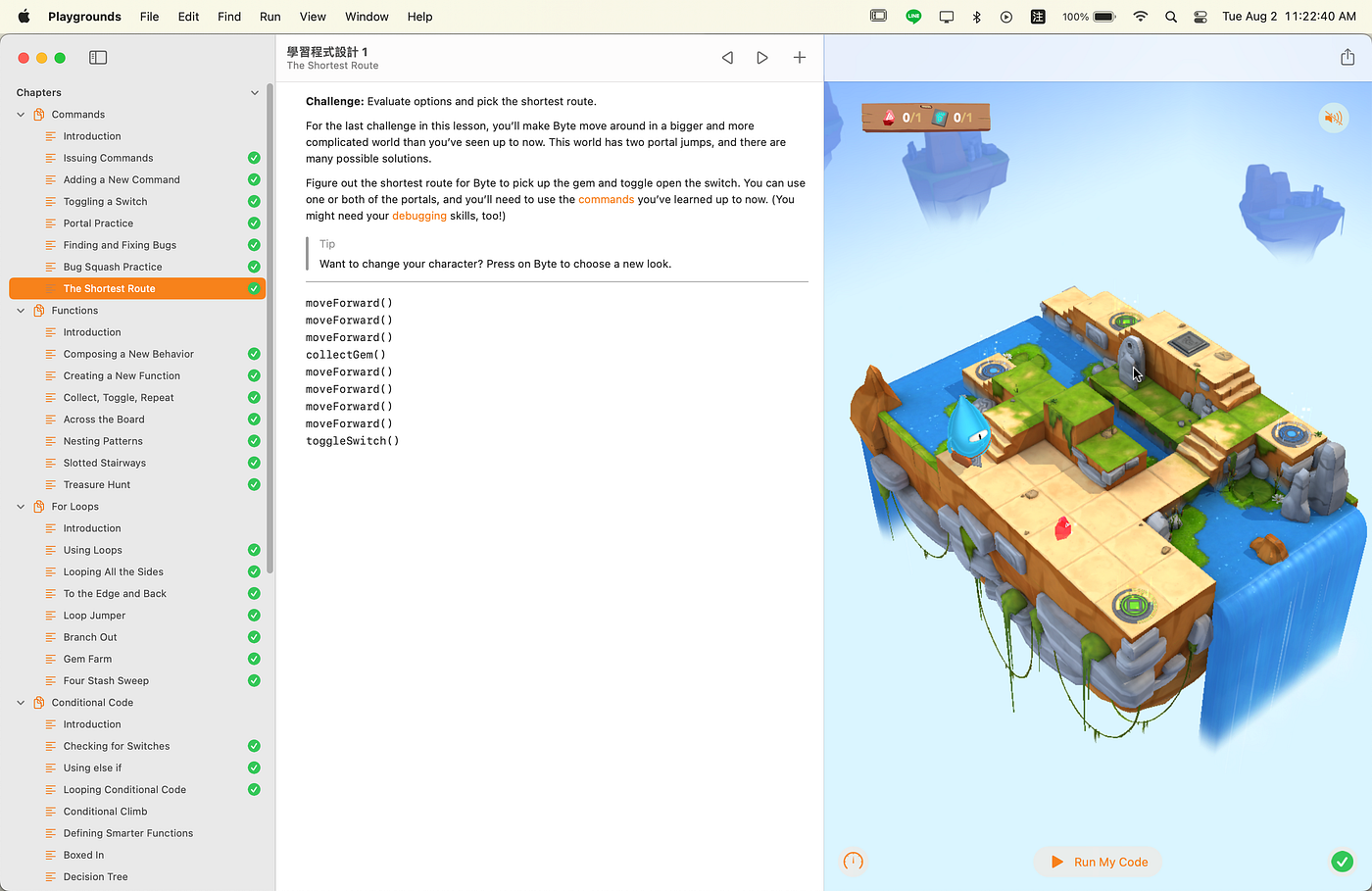Go to previous page arrow
The image size is (1372, 891).
727,58
